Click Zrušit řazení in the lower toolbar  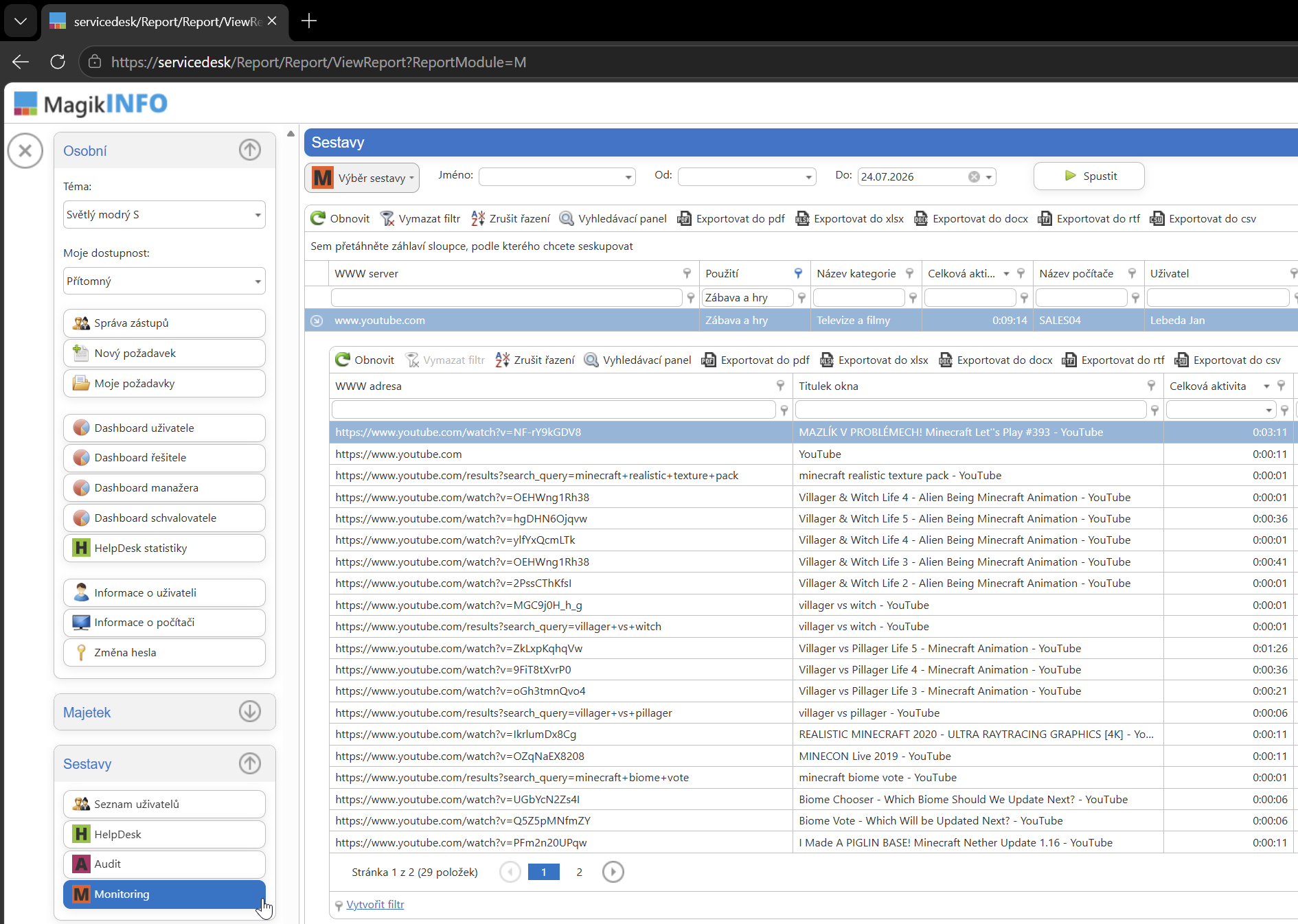535,360
